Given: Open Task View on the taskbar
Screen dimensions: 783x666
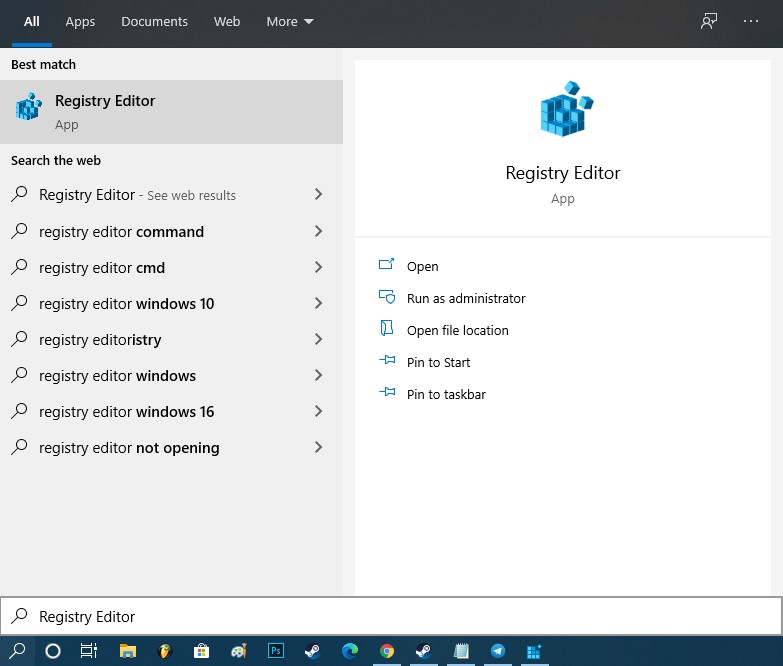Looking at the screenshot, I should coord(89,651).
